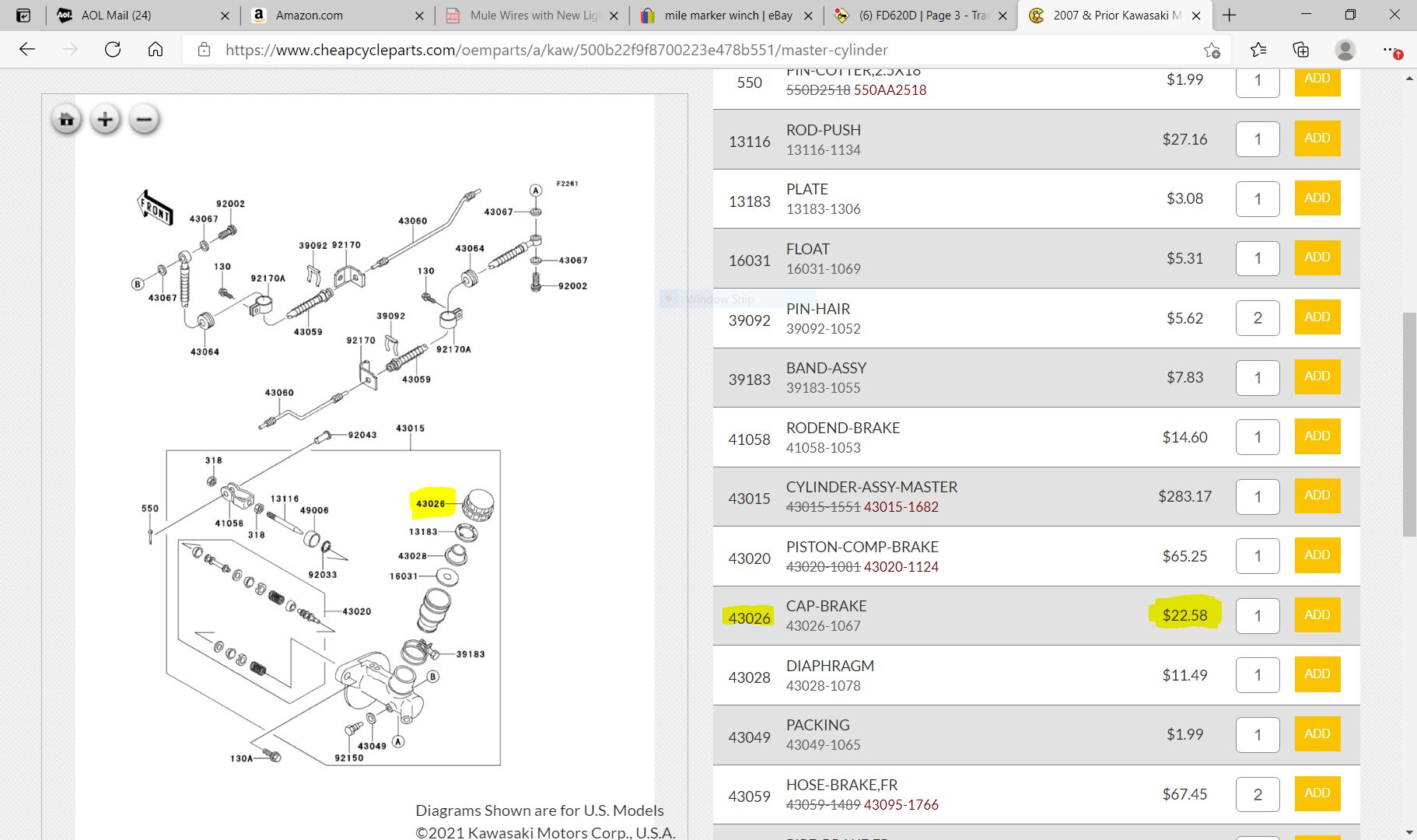
Task: Edit quantity field for PLATE
Action: (x=1258, y=199)
